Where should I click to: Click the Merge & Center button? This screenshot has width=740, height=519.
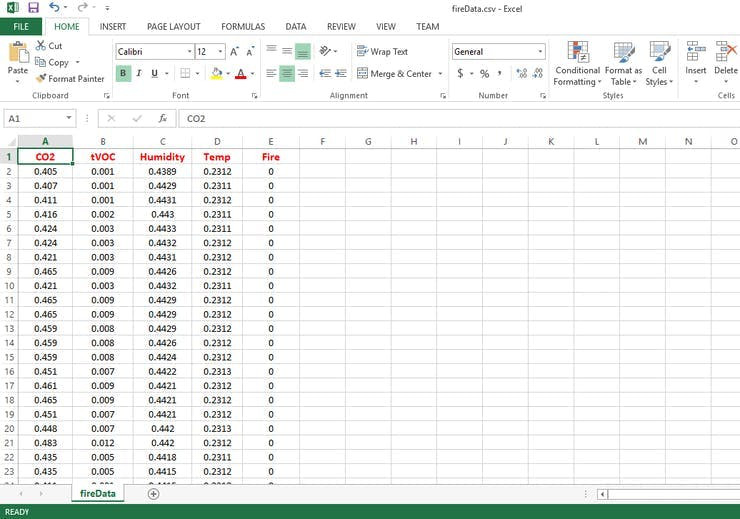click(394, 73)
